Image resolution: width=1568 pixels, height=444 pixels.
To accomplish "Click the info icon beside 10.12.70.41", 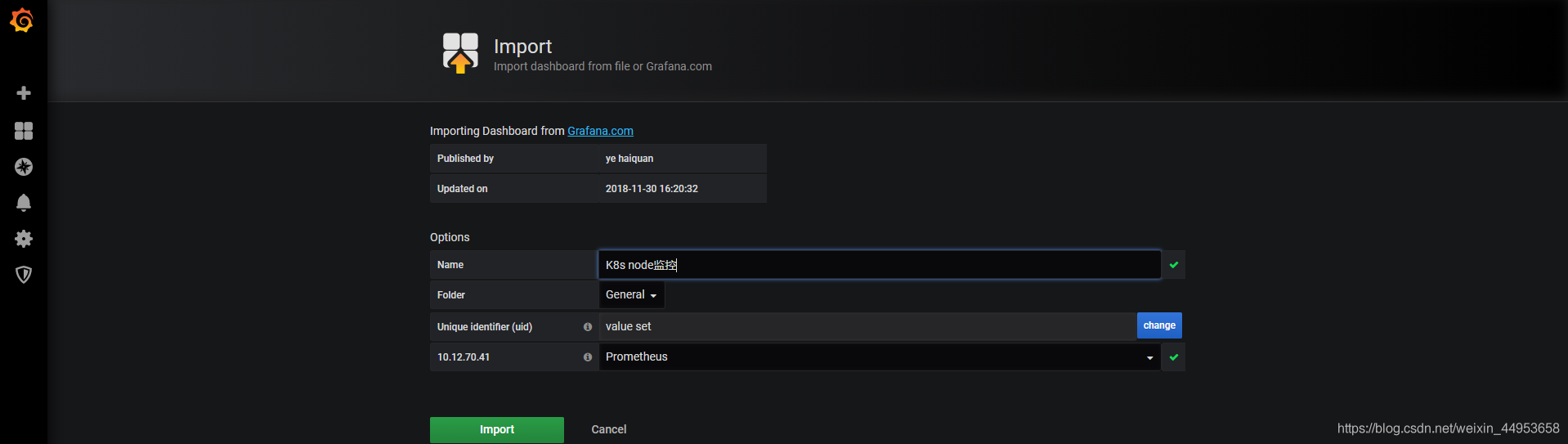I will point(587,357).
